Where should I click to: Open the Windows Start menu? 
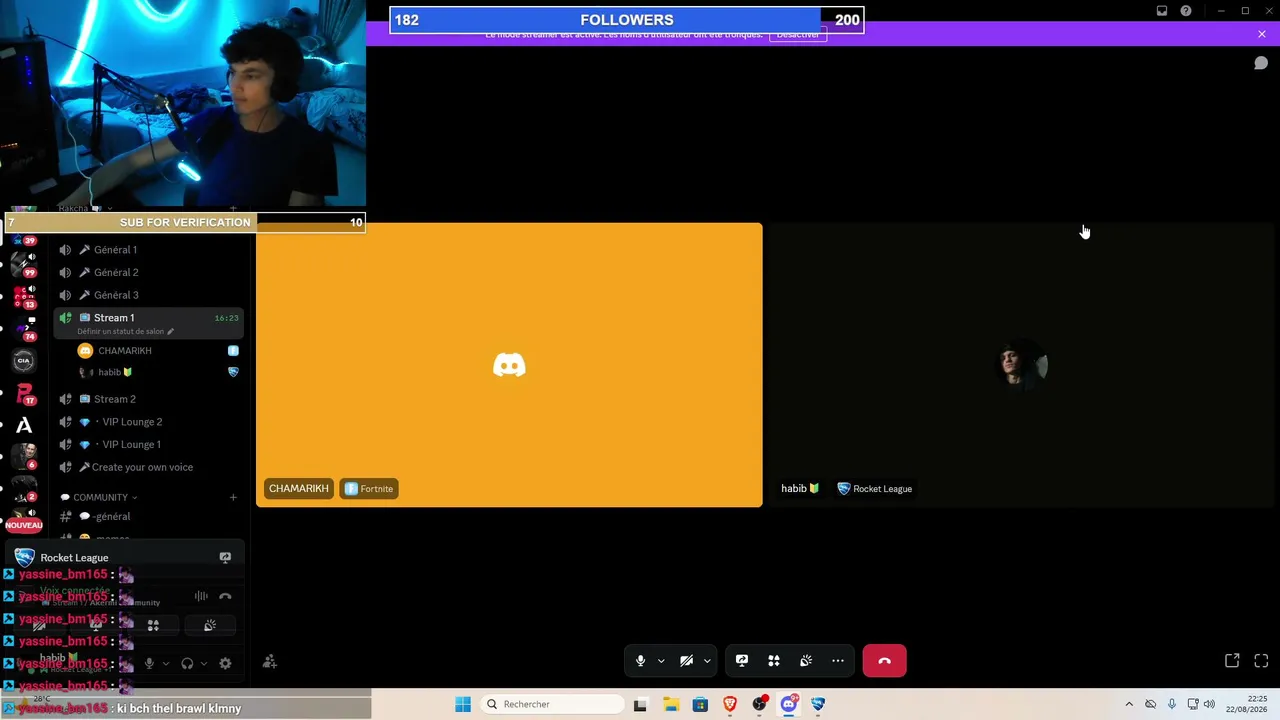click(463, 704)
